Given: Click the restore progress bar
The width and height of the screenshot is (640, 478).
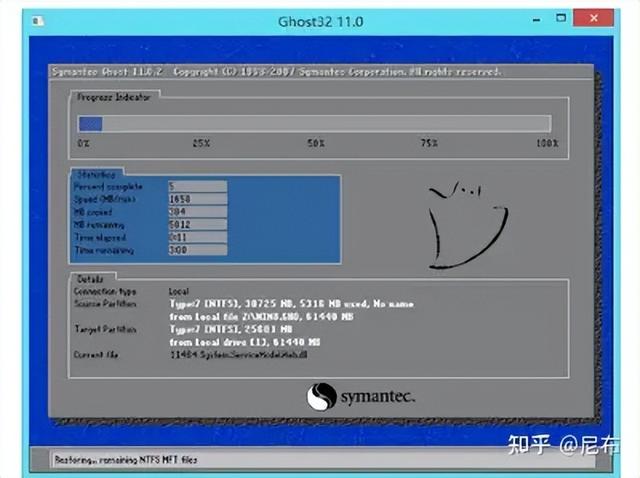Looking at the screenshot, I should coord(314,124).
